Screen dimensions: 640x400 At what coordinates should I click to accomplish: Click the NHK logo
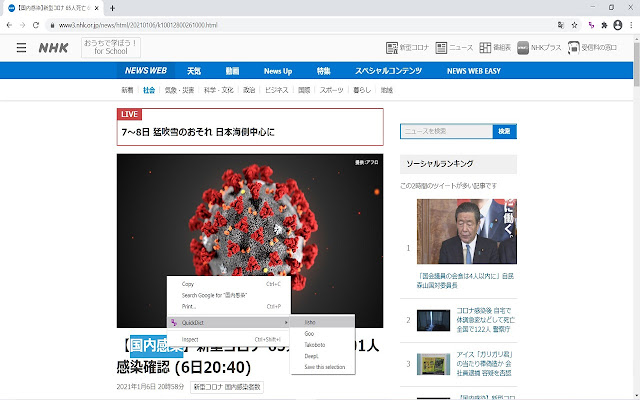click(x=53, y=48)
